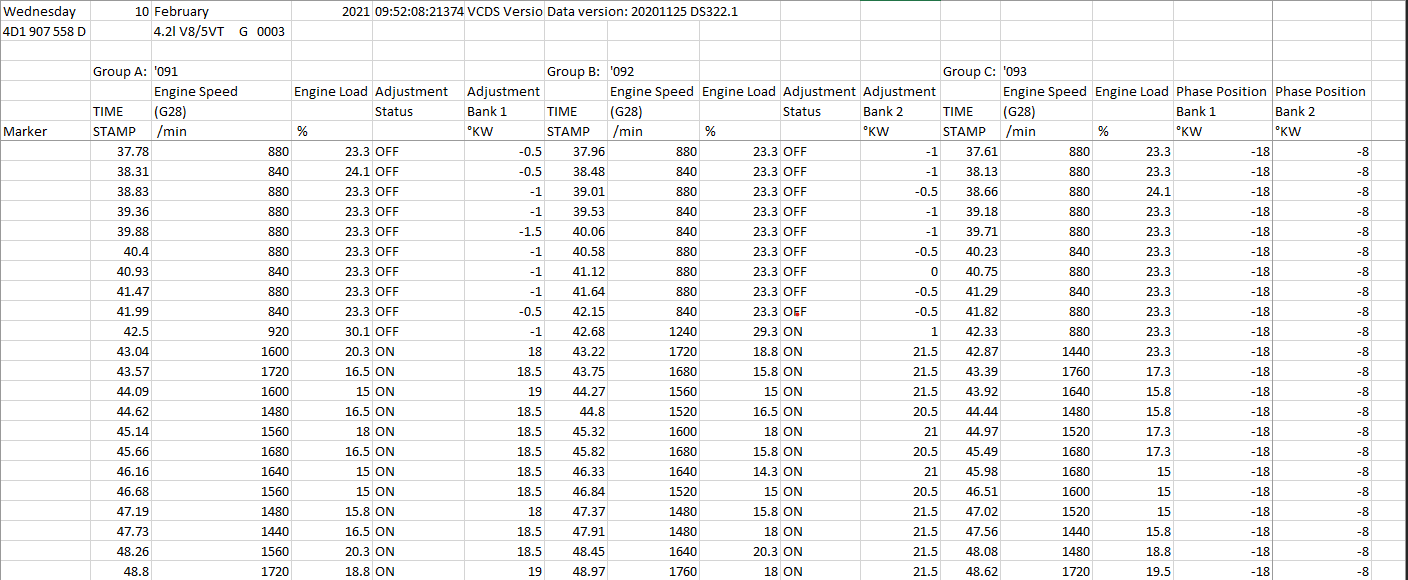Select the Group B: '092 header cell

coord(574,71)
